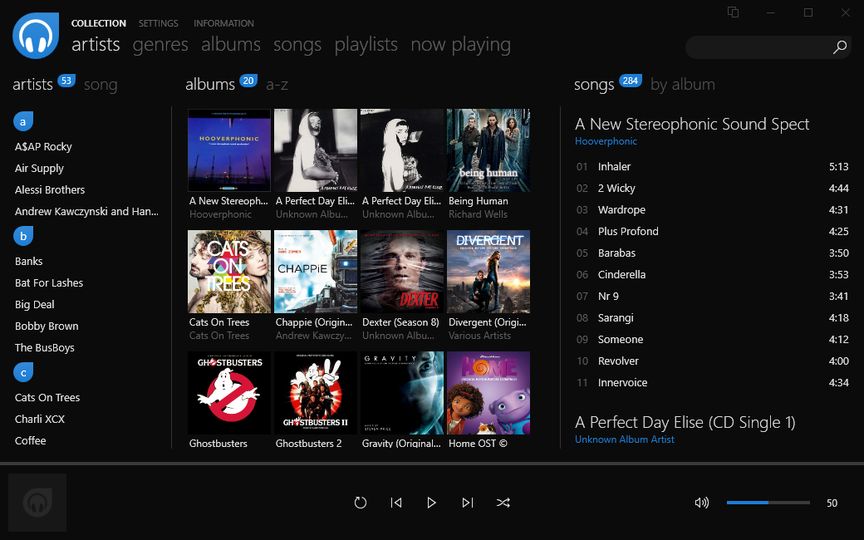Open Hooverphonic album cover thumbnail
The width and height of the screenshot is (864, 540).
click(229, 150)
